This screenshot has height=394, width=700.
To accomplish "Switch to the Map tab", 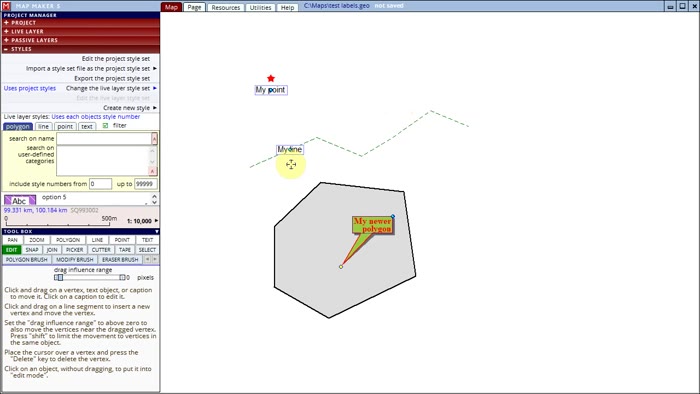I will [x=171, y=7].
